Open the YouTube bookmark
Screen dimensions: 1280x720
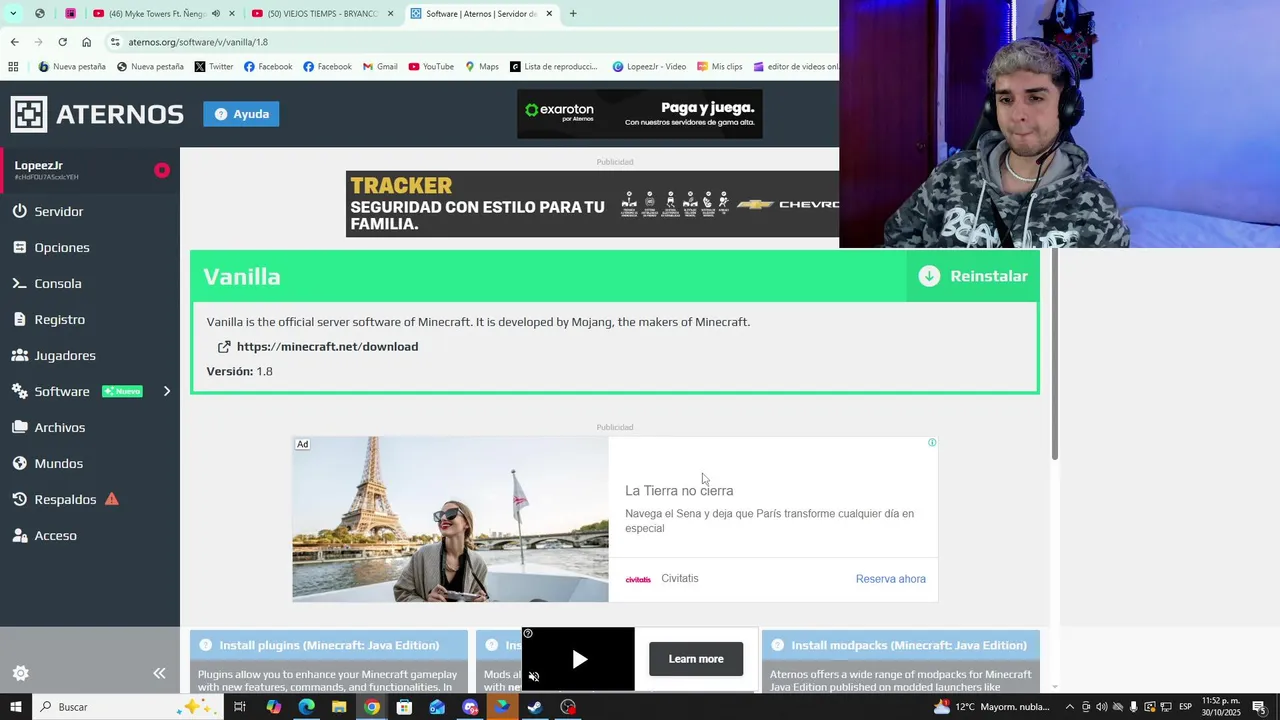(x=431, y=67)
